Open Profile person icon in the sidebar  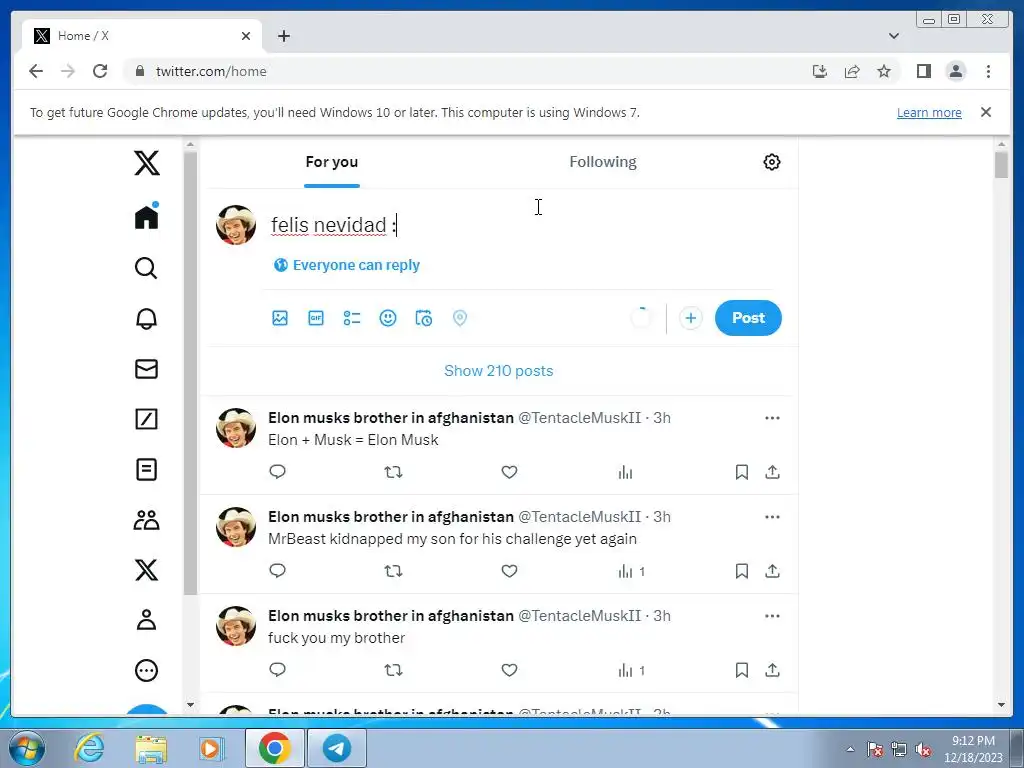[x=146, y=620]
